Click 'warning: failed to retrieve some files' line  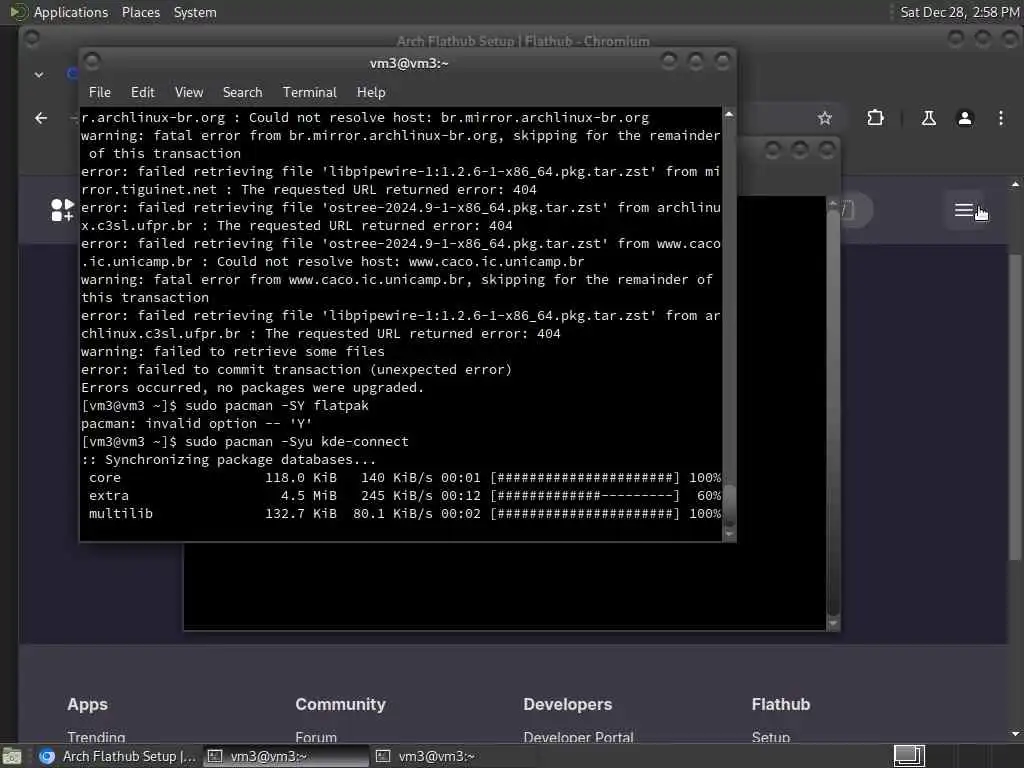[233, 352]
